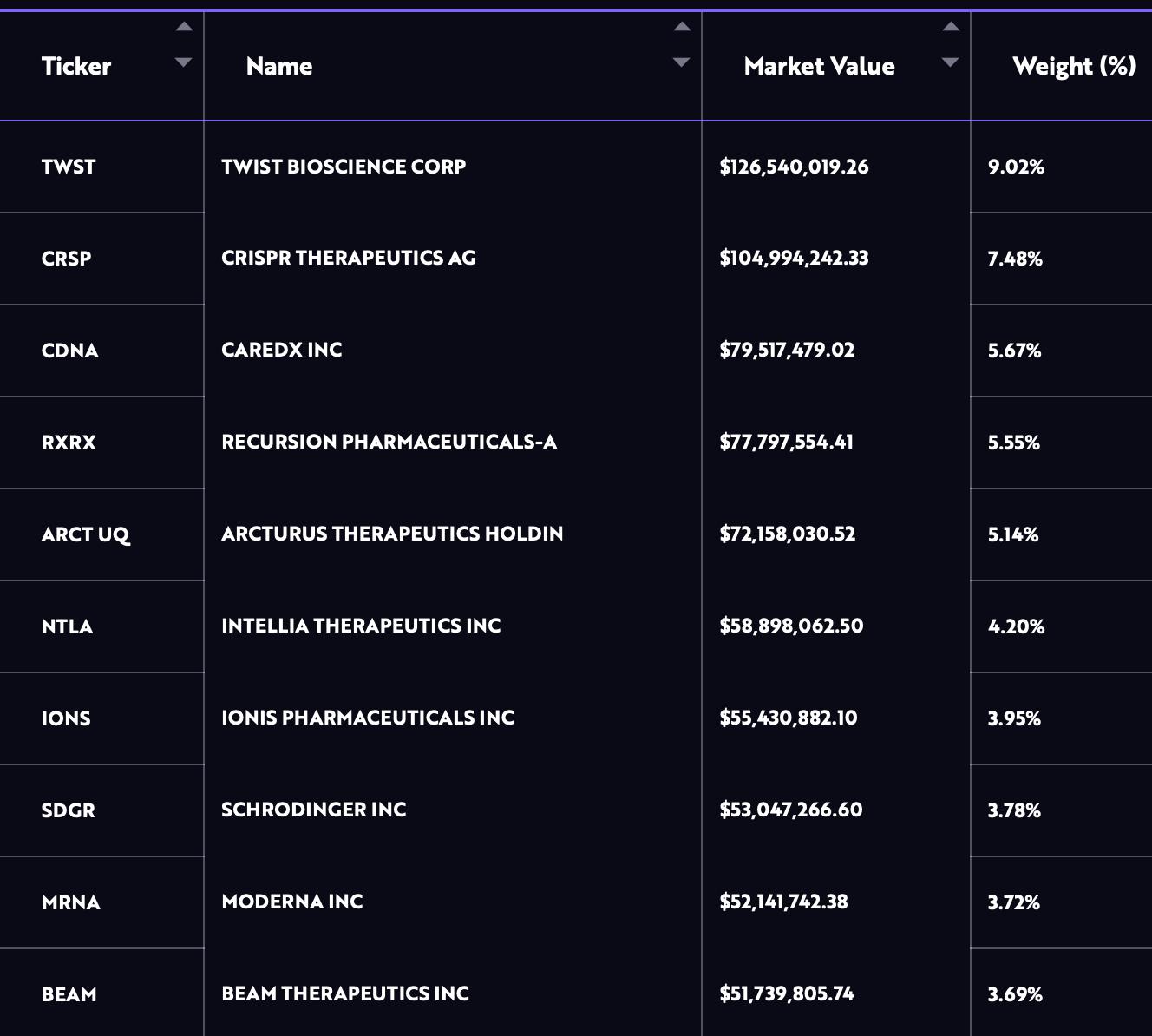Click the 4.20% weight value

(x=1016, y=626)
